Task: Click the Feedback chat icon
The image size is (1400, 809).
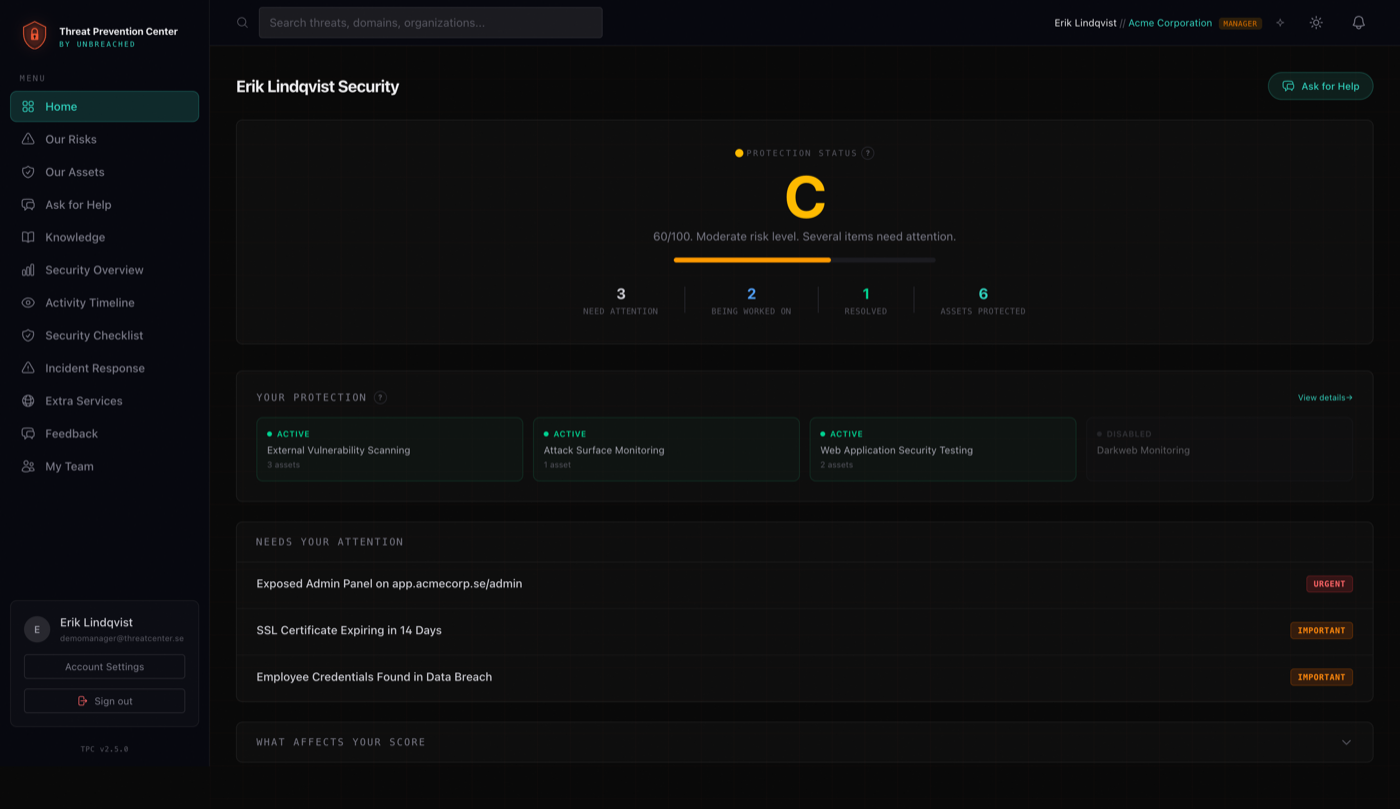Action: 28,433
